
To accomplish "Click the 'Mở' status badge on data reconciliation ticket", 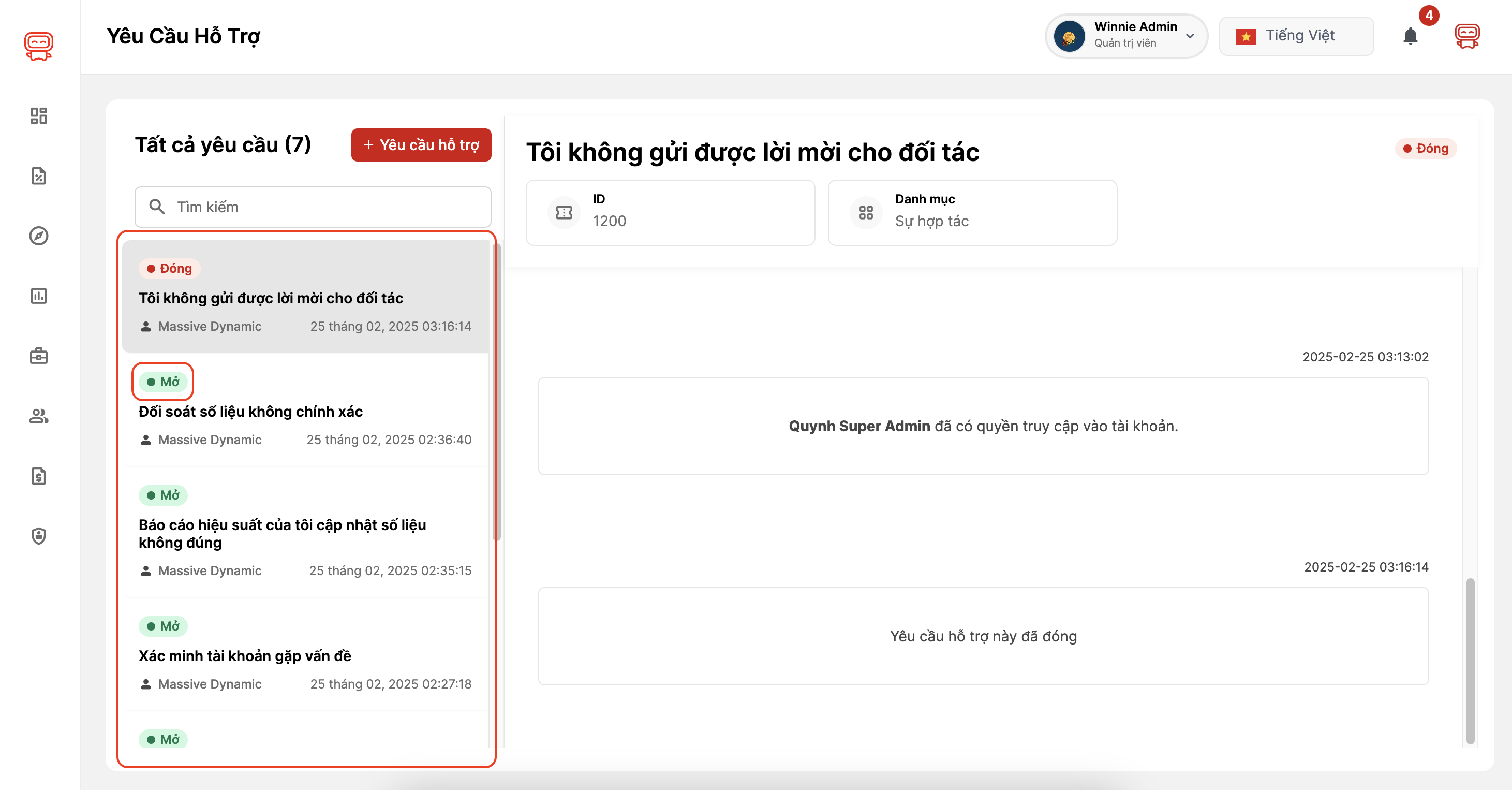I will (163, 382).
